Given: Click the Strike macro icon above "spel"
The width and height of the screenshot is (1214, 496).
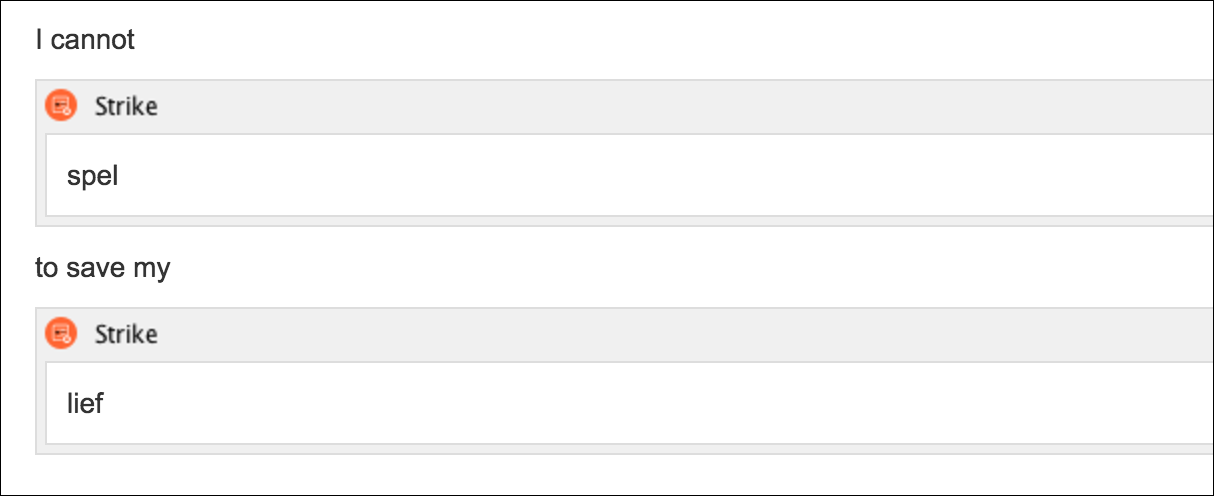Looking at the screenshot, I should pos(62,105).
